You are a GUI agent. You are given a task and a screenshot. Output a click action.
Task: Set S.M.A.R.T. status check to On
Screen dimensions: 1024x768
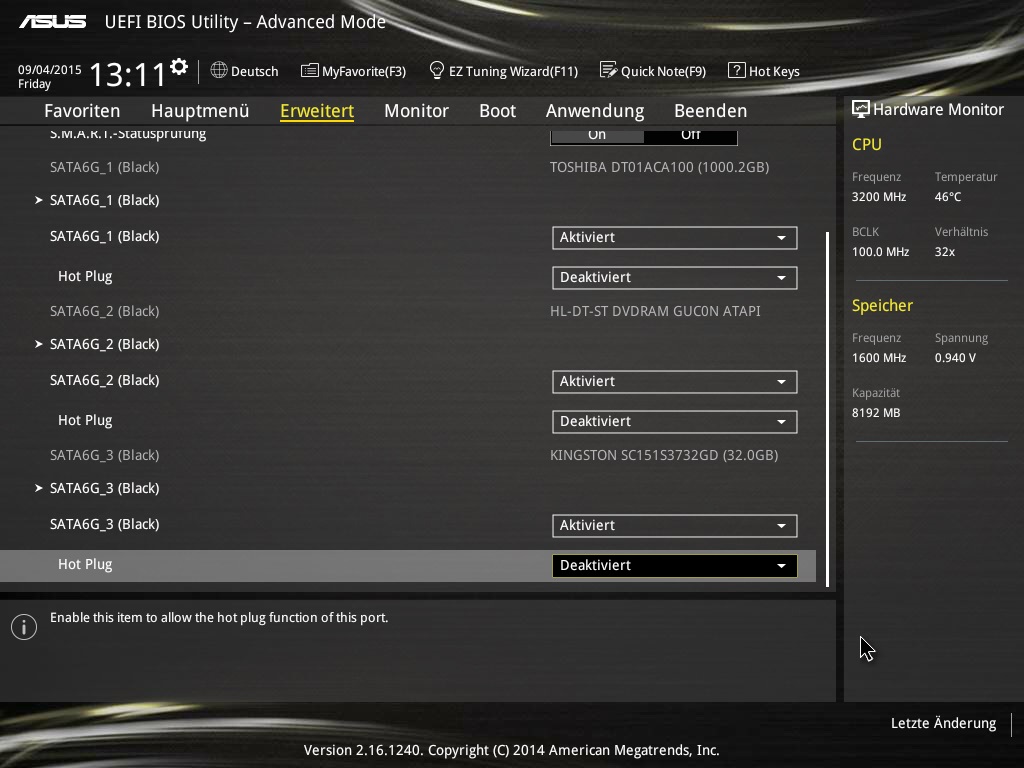point(597,136)
